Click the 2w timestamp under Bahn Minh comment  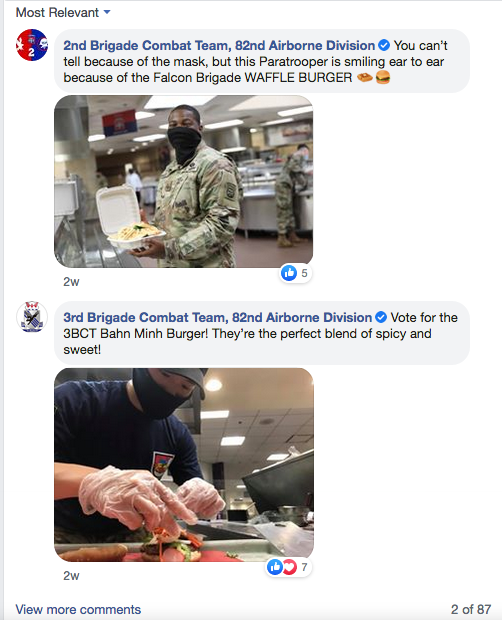click(71, 575)
